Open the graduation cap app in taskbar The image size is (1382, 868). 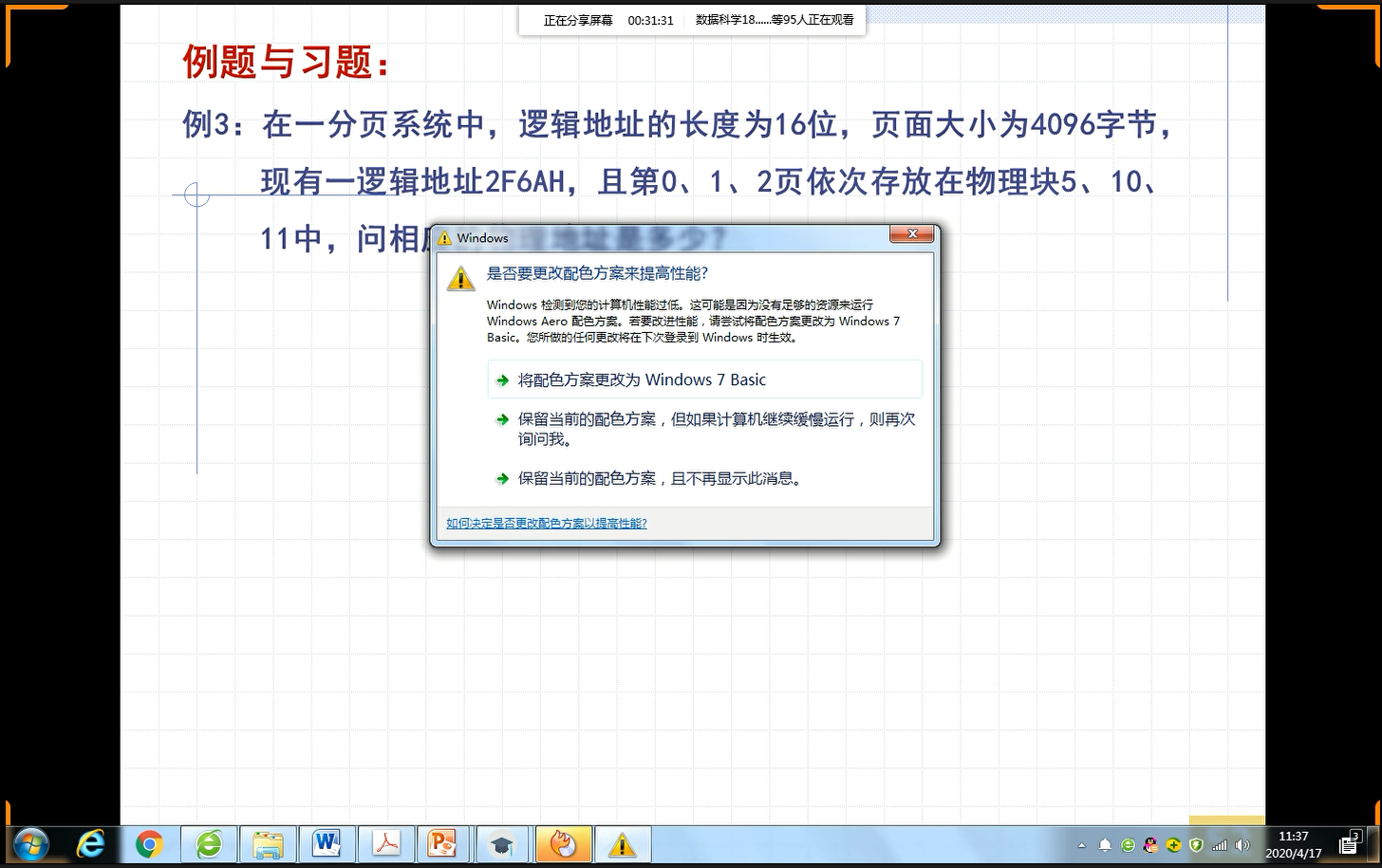click(x=502, y=844)
